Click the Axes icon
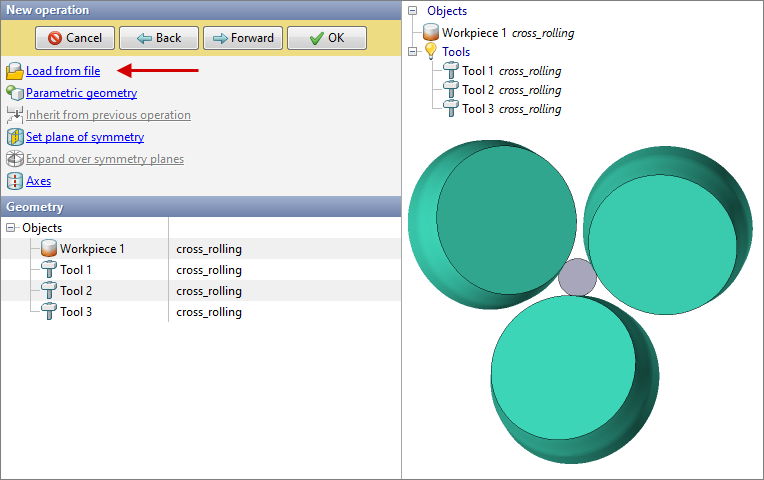The width and height of the screenshot is (764, 480). coord(14,181)
